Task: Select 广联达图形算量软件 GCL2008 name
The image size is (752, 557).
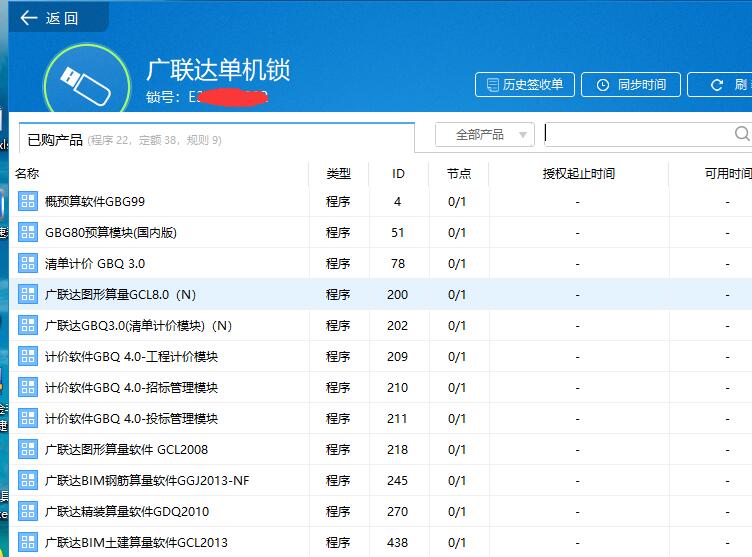Action: (127, 450)
